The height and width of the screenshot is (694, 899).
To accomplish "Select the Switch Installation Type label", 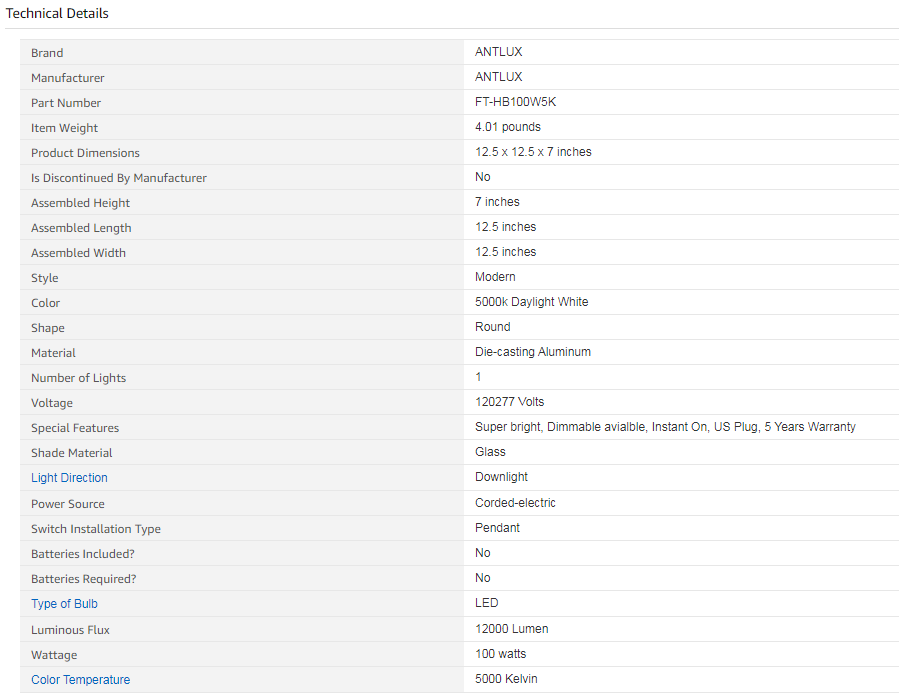I will click(96, 529).
